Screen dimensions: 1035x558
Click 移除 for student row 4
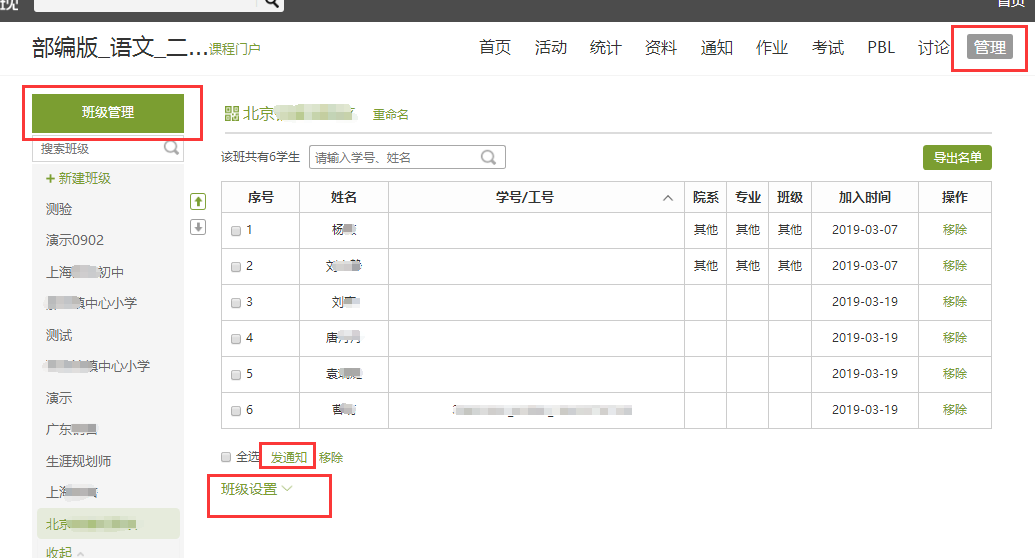click(x=954, y=337)
